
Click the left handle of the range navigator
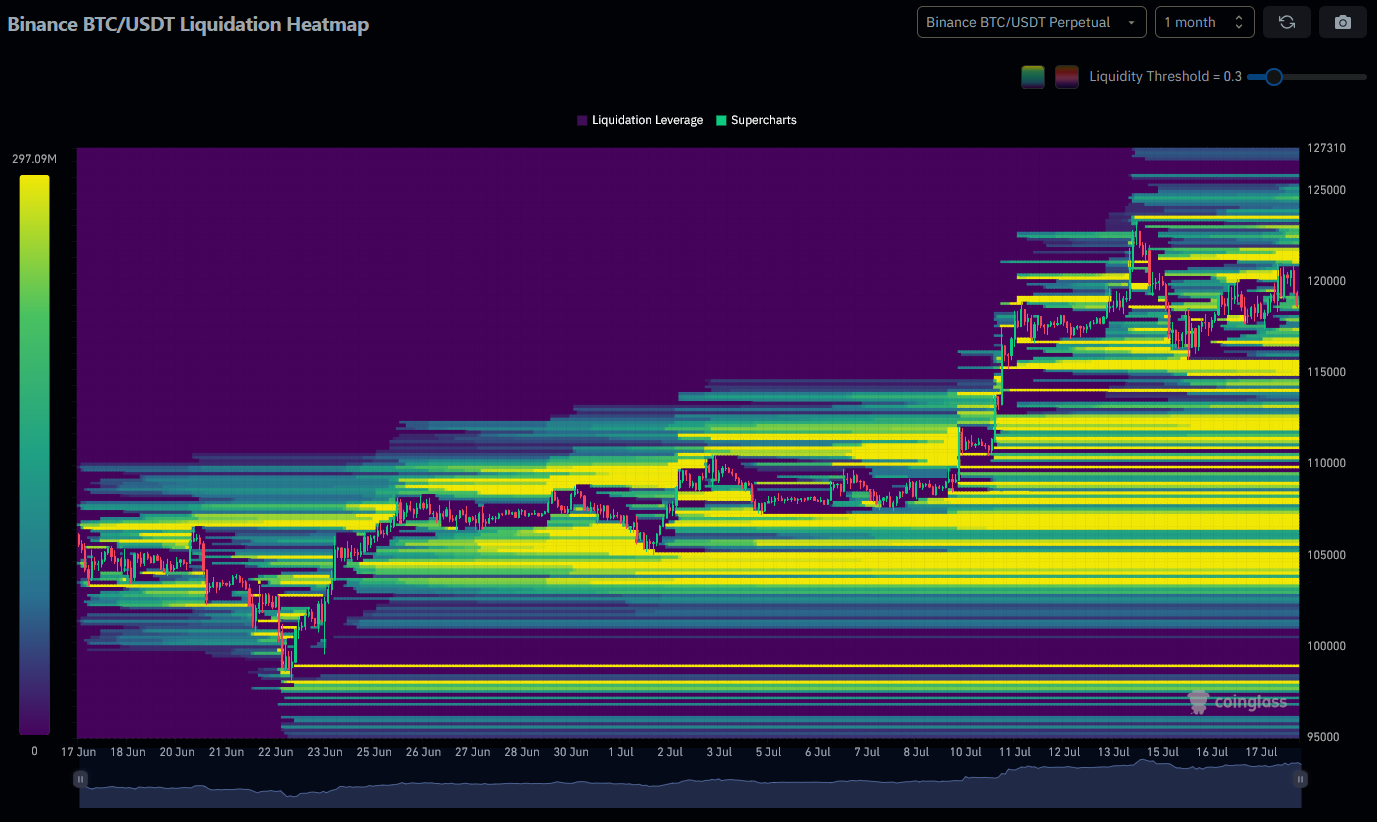click(80, 779)
